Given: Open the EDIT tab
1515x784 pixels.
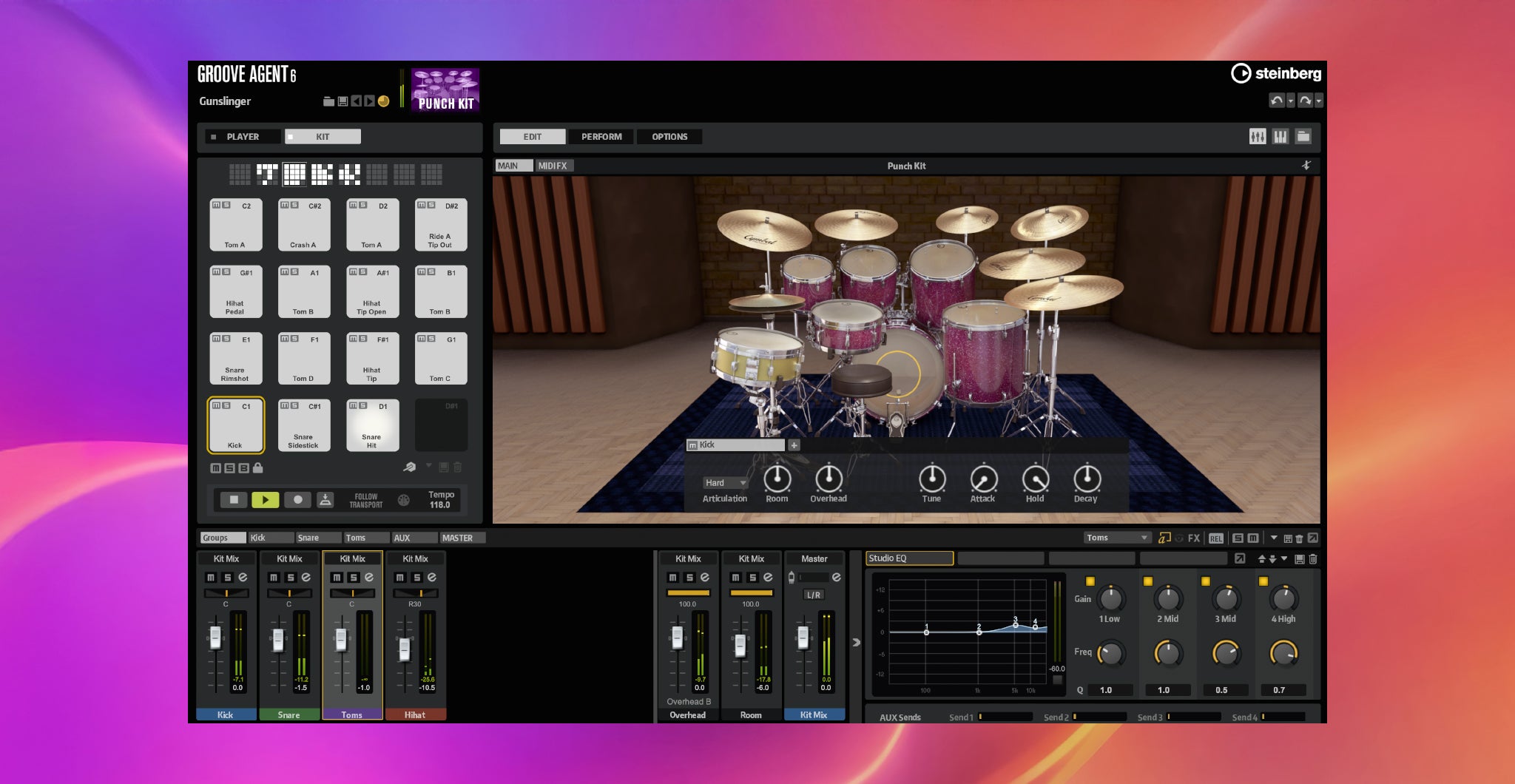Looking at the screenshot, I should tap(533, 137).
